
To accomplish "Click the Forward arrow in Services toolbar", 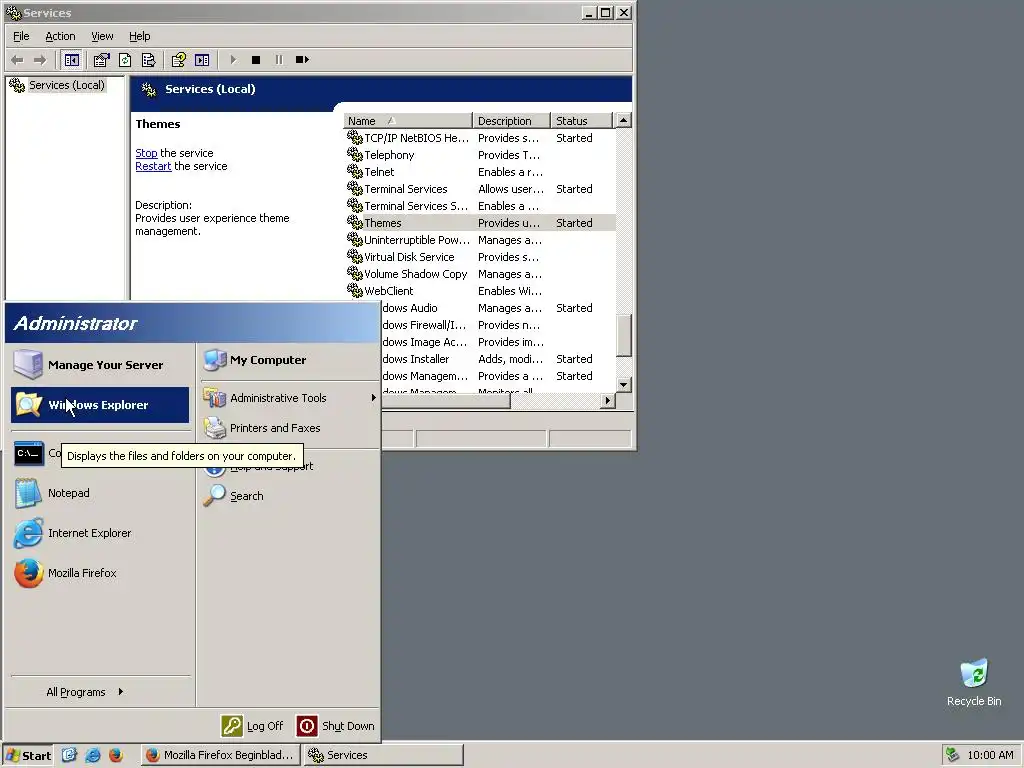I will [40, 60].
